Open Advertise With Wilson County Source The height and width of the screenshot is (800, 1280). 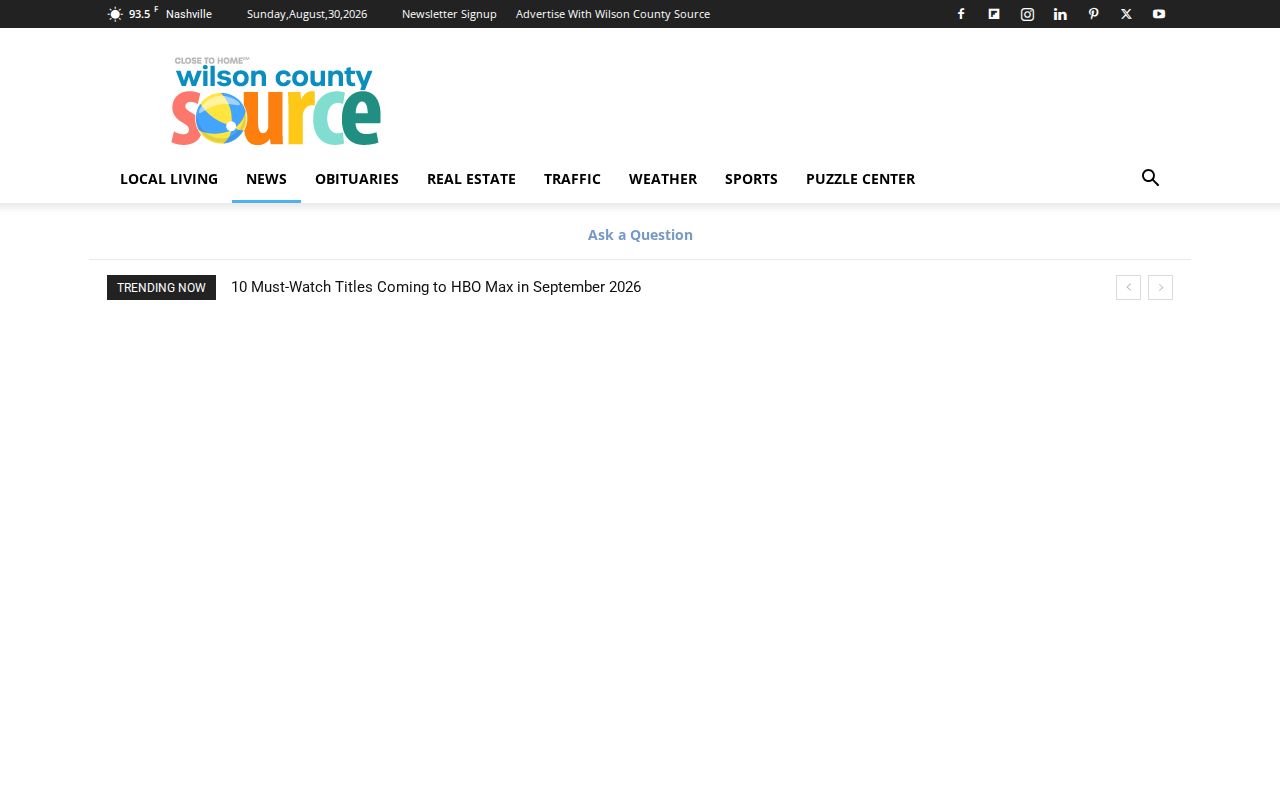click(613, 14)
